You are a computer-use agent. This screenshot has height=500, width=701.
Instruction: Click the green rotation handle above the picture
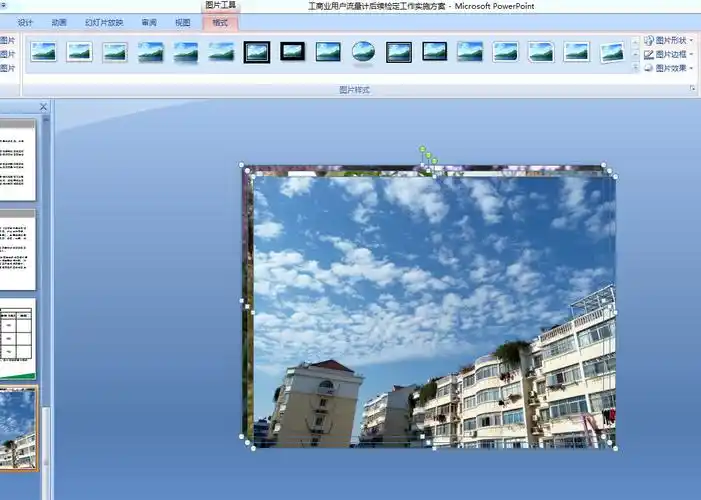pos(423,149)
